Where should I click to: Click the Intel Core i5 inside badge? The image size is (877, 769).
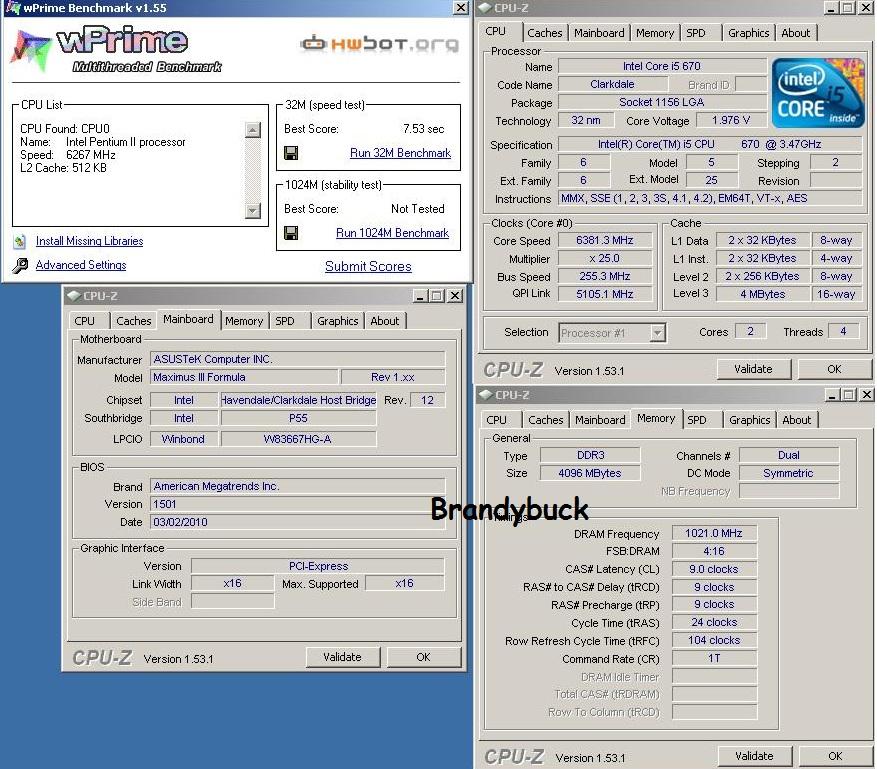818,93
